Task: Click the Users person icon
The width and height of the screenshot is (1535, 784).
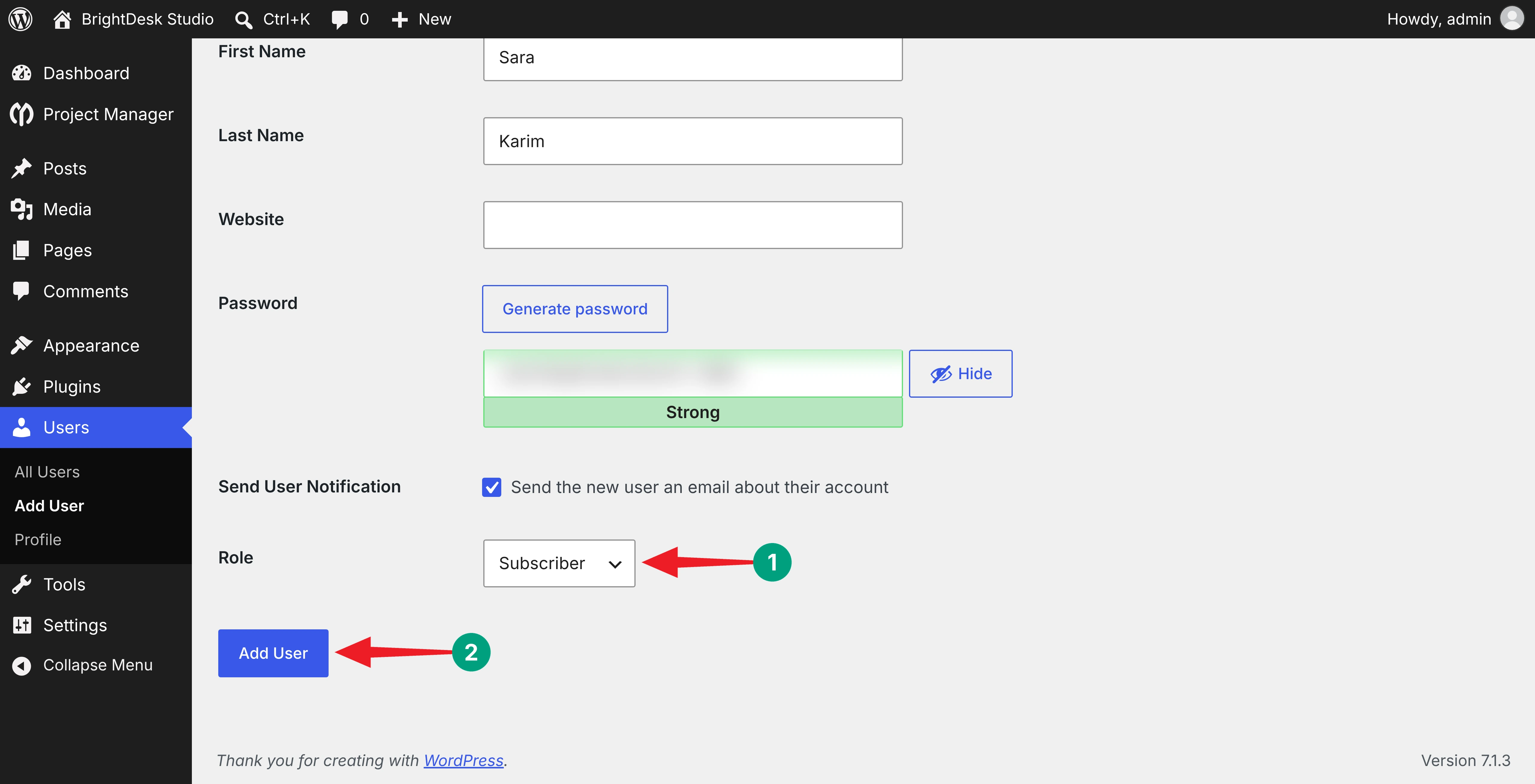Action: pyautogui.click(x=22, y=427)
